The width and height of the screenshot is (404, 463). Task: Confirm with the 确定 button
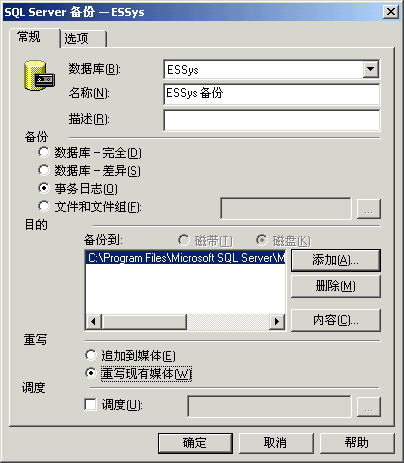(195, 443)
